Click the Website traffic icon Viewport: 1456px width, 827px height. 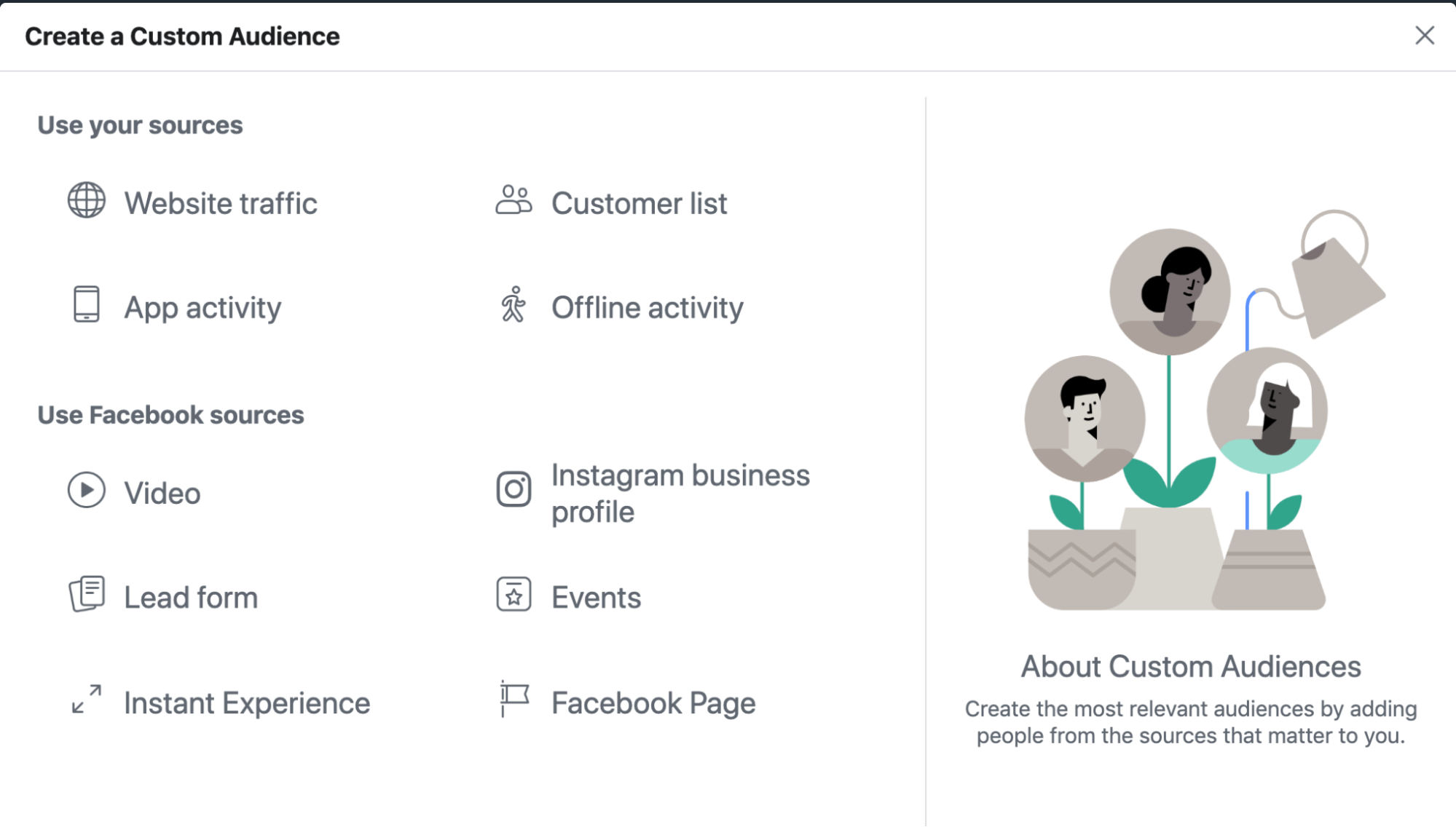[x=87, y=201]
